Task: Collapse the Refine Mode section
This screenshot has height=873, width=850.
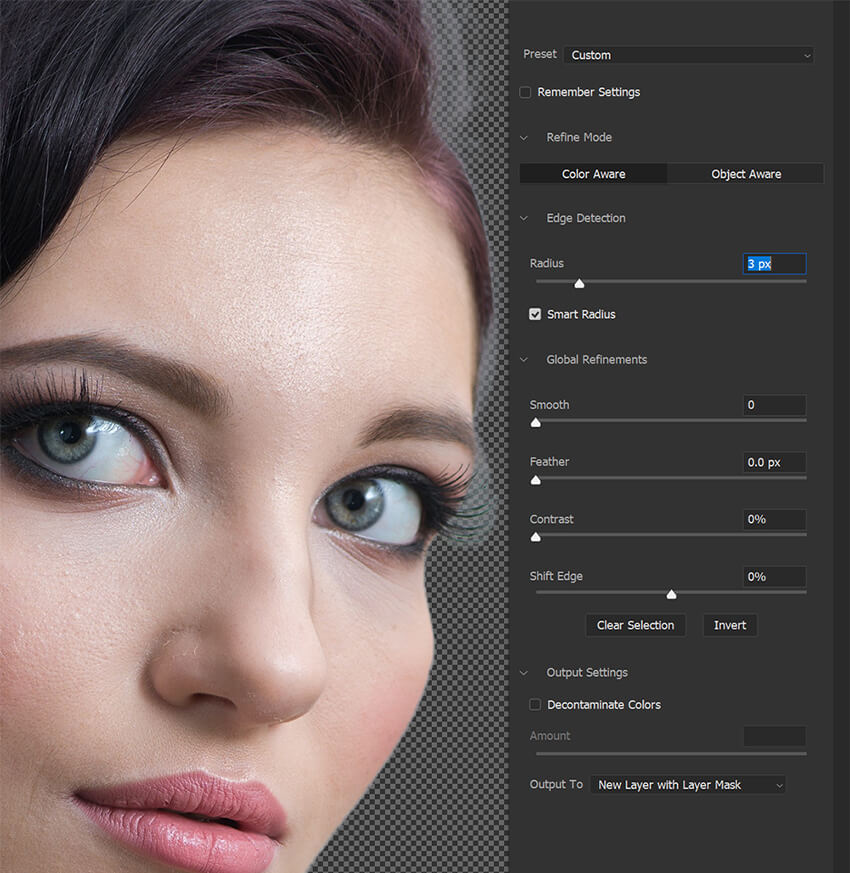Action: tap(524, 137)
